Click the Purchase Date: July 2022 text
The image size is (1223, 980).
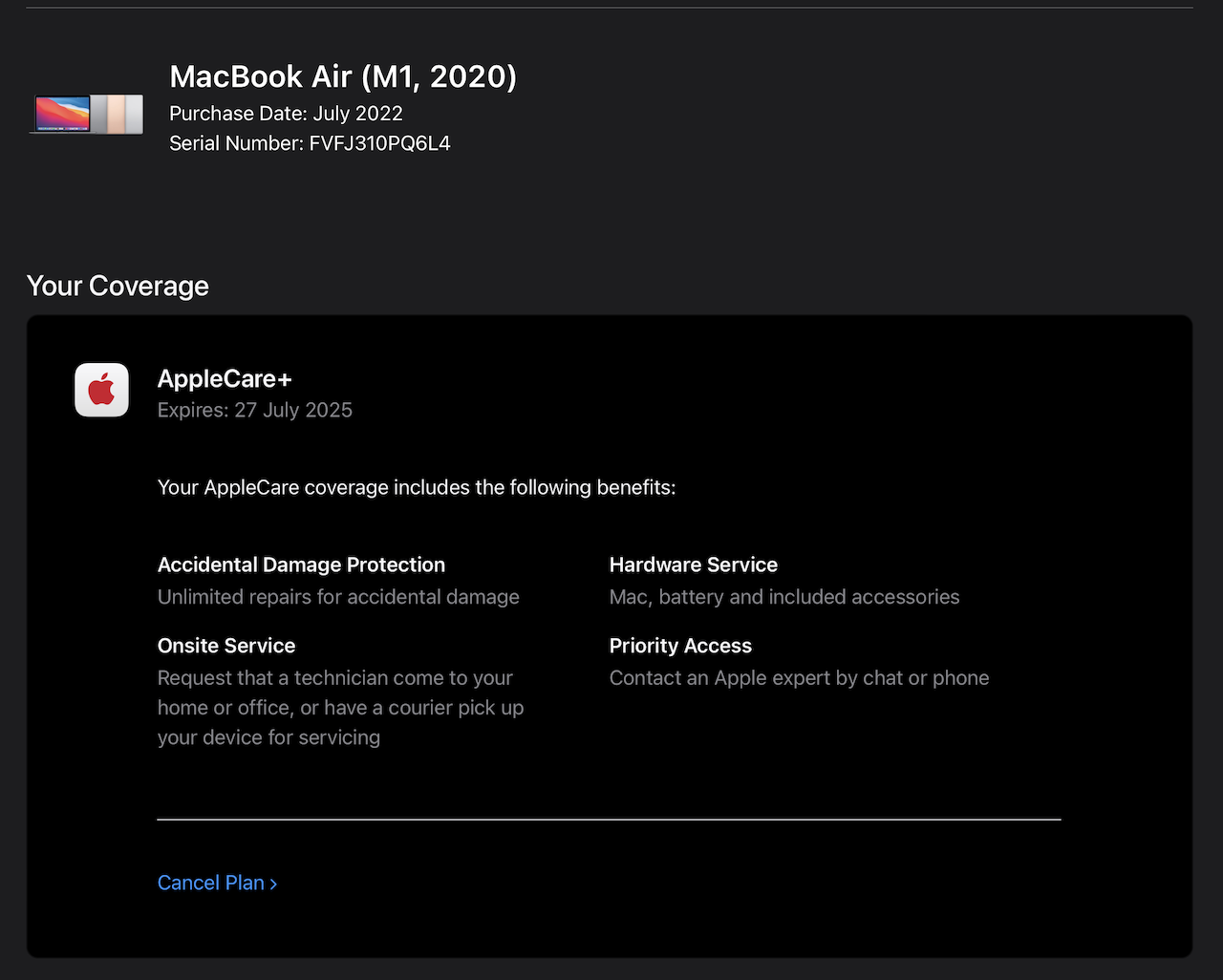[286, 113]
